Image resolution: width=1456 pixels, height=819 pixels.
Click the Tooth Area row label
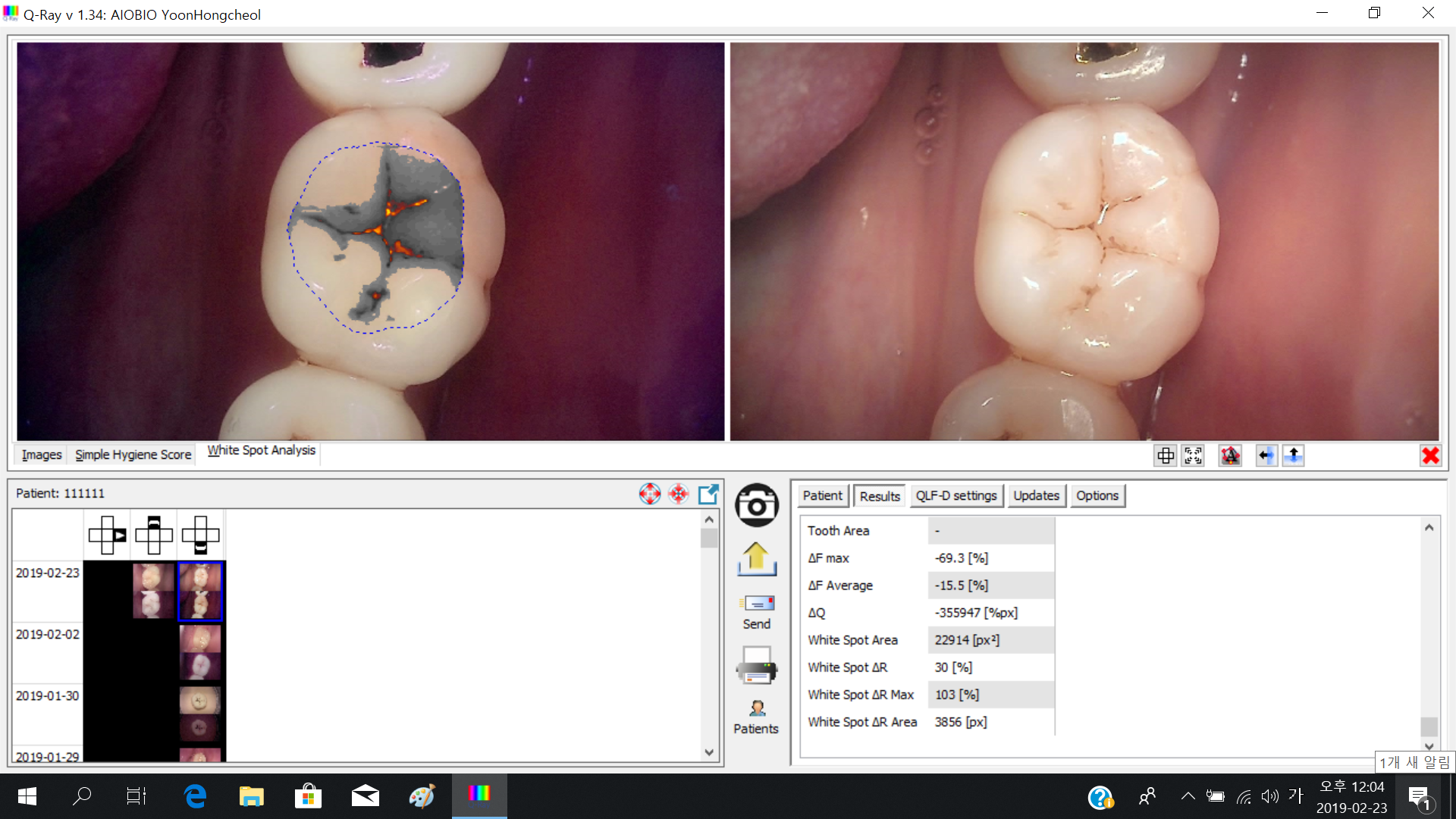point(839,531)
